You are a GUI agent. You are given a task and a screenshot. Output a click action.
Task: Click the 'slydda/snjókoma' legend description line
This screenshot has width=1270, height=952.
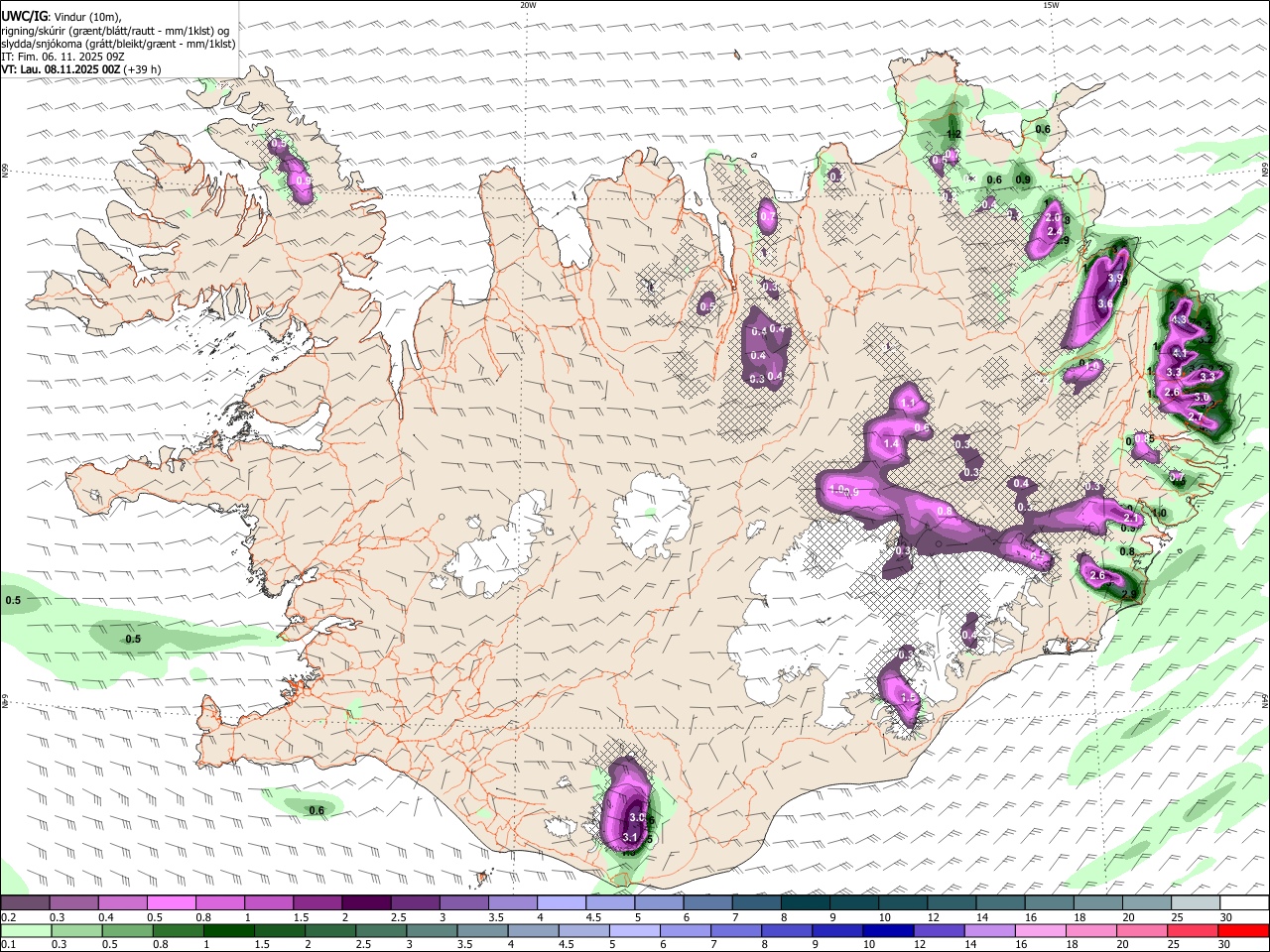pos(118,43)
